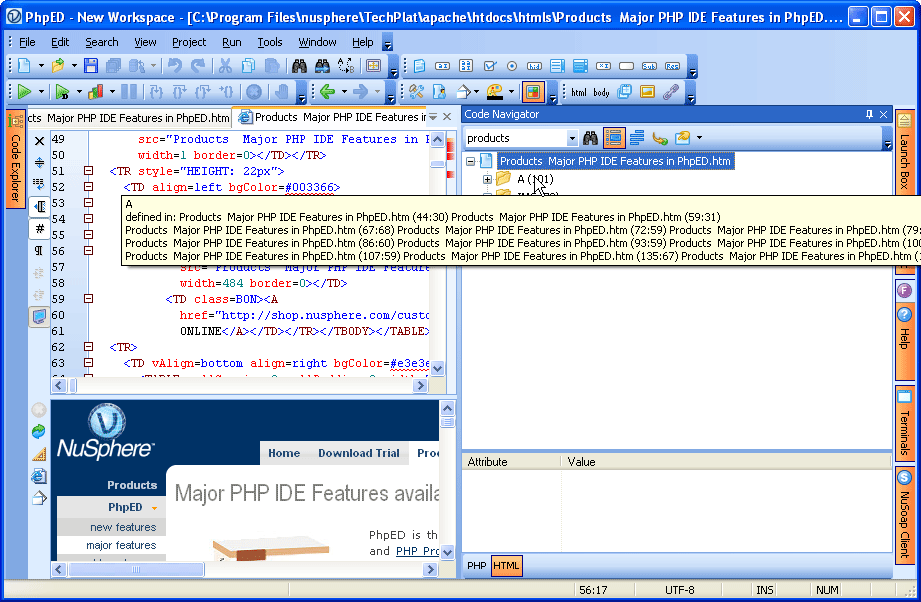921x602 pixels.
Task: Click the Home link in preview
Action: click(x=284, y=453)
